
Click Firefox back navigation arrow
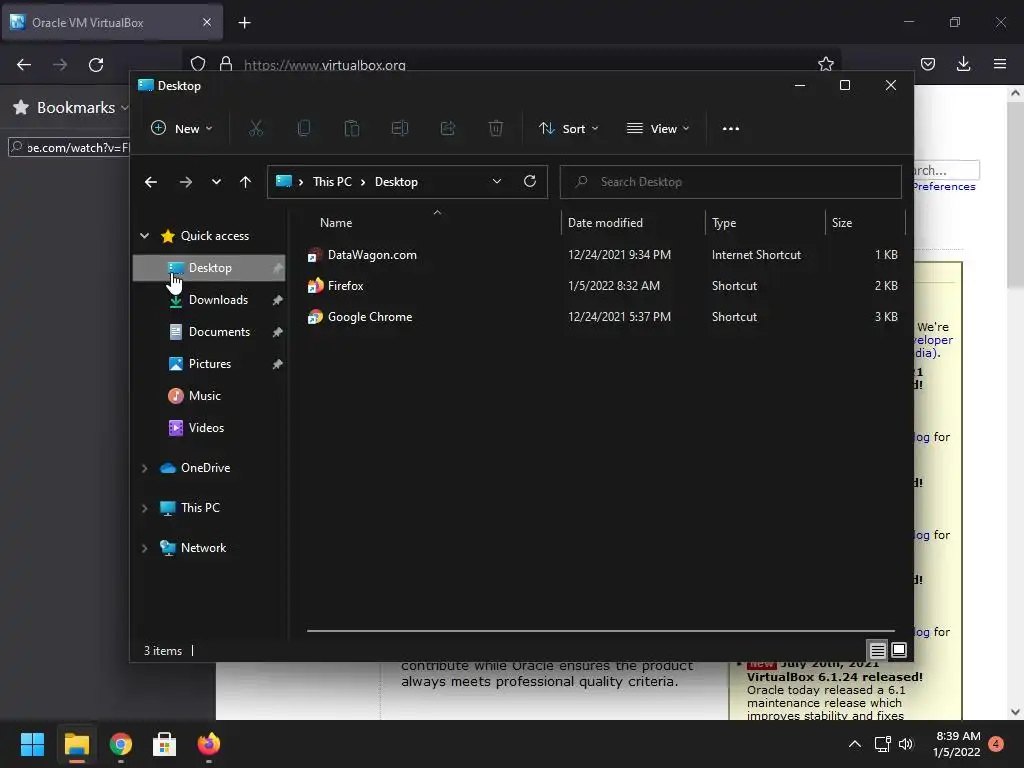pyautogui.click(x=24, y=65)
